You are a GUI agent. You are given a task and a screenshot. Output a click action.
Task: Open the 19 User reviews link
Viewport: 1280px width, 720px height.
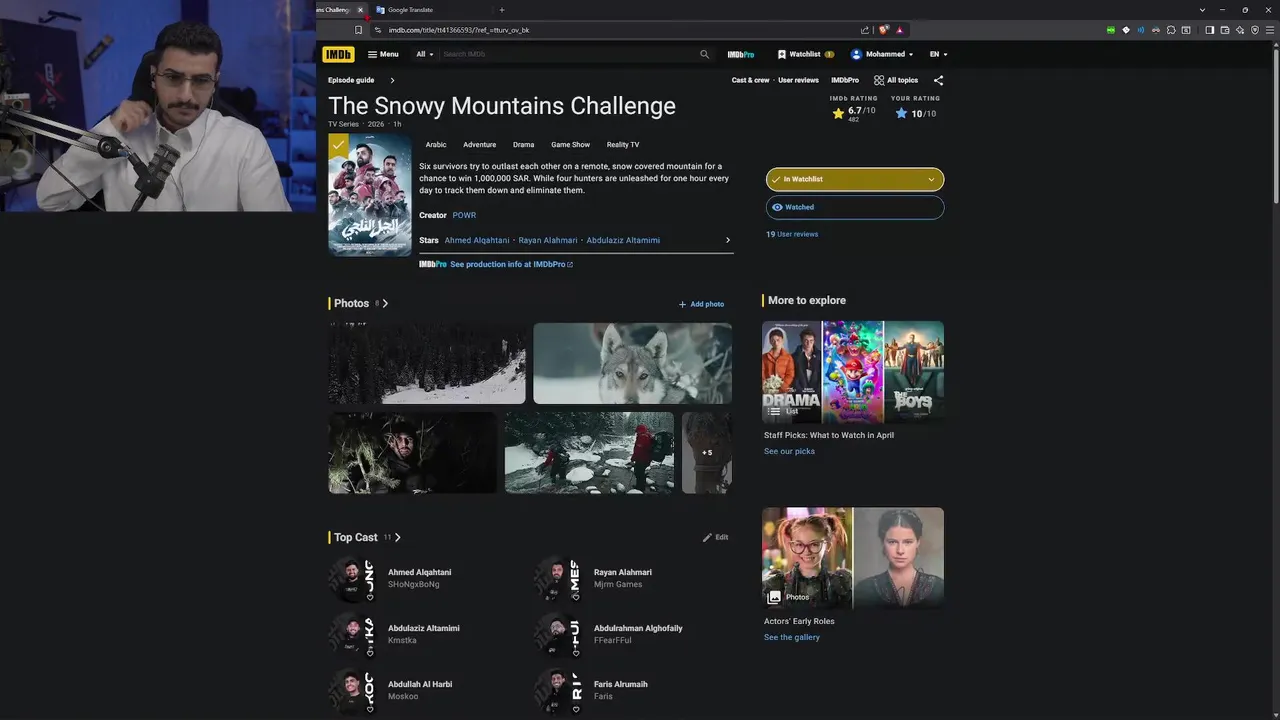(x=792, y=234)
